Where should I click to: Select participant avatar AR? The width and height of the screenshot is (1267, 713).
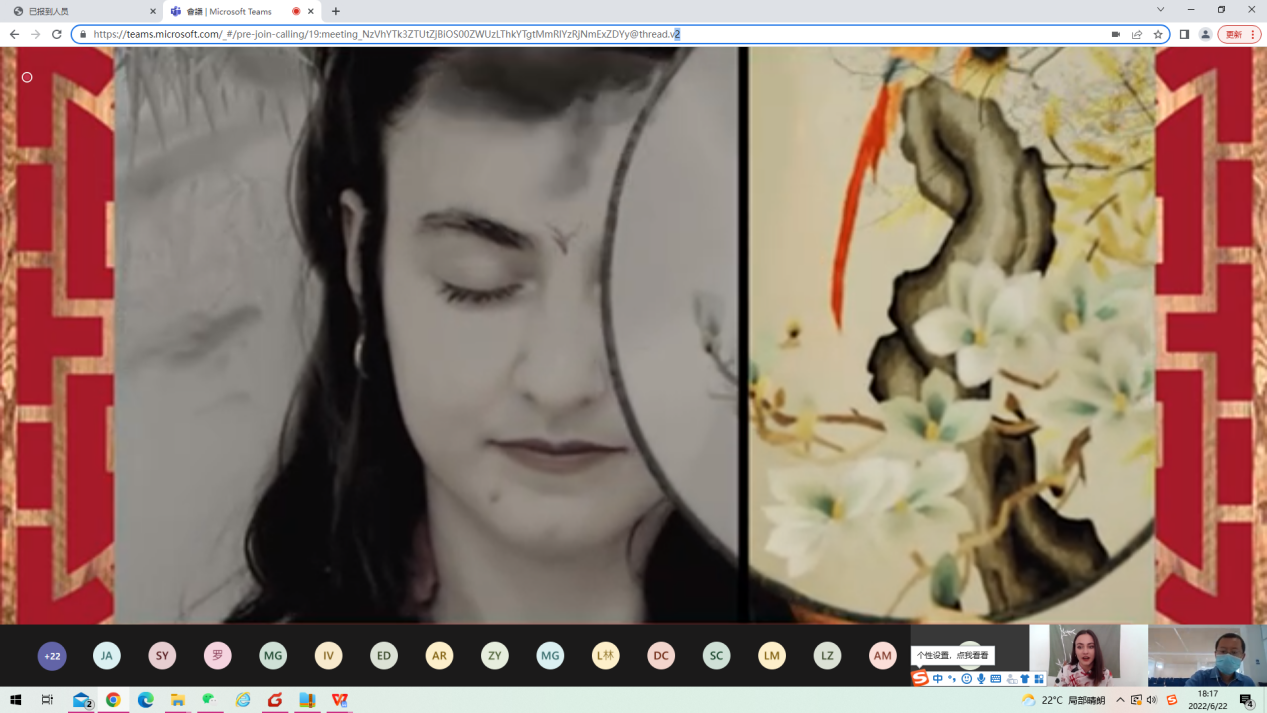coord(439,656)
